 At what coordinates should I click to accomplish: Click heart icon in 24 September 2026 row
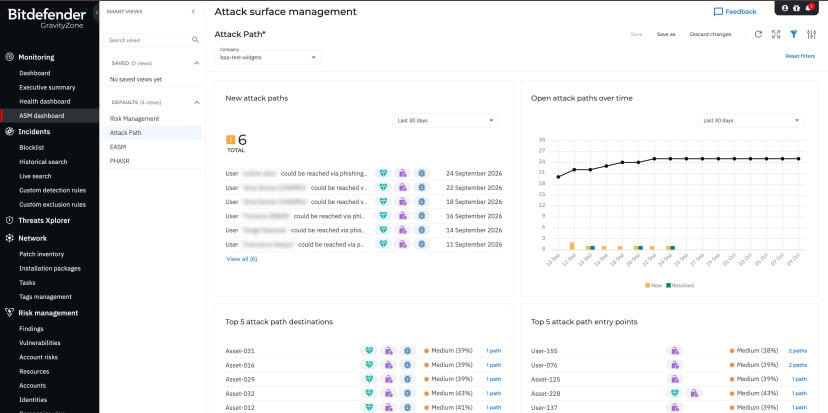point(383,173)
